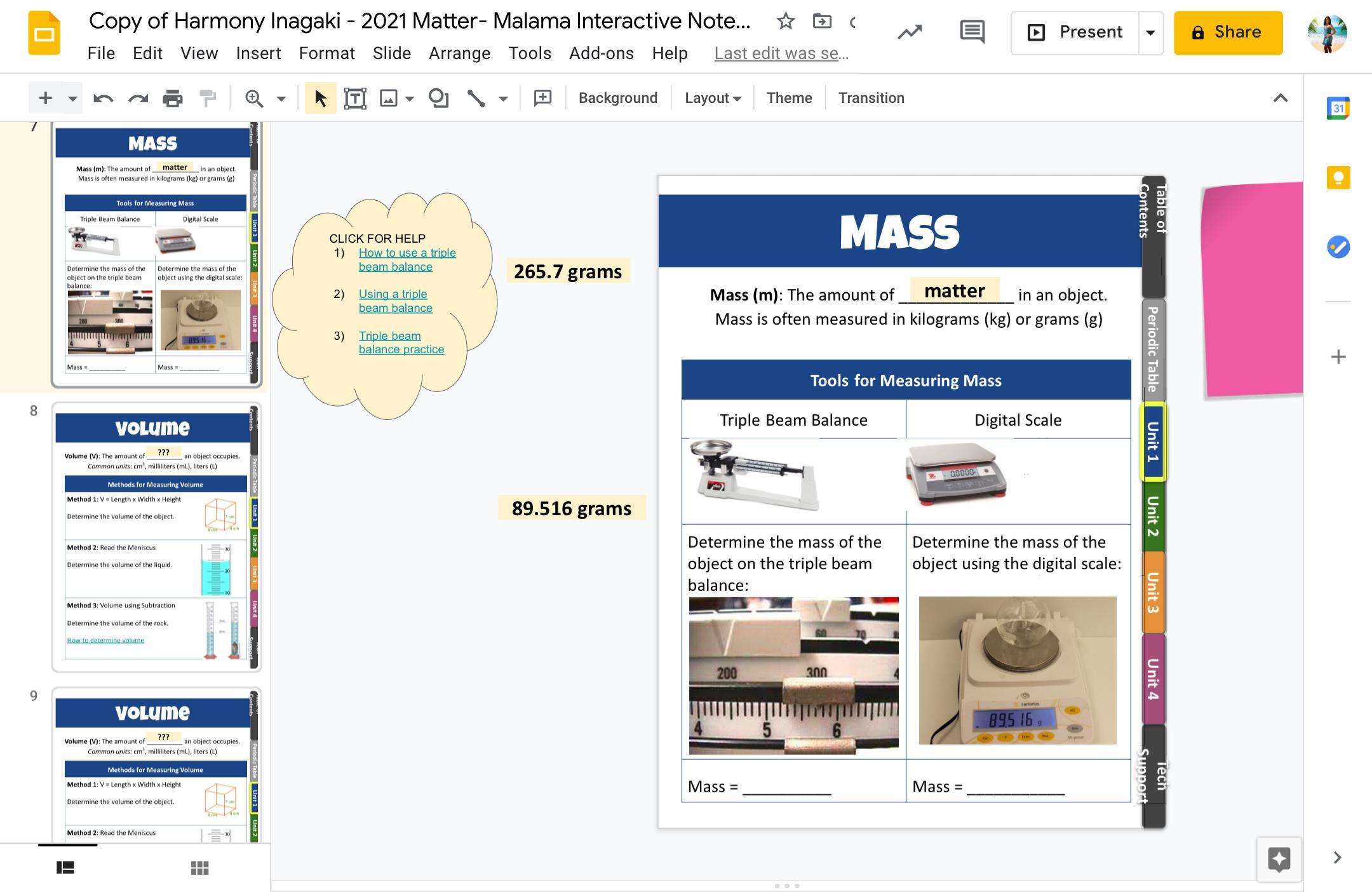Open Google Keep sidebar icon
Viewport: 1372px width, 892px height.
click(1338, 177)
